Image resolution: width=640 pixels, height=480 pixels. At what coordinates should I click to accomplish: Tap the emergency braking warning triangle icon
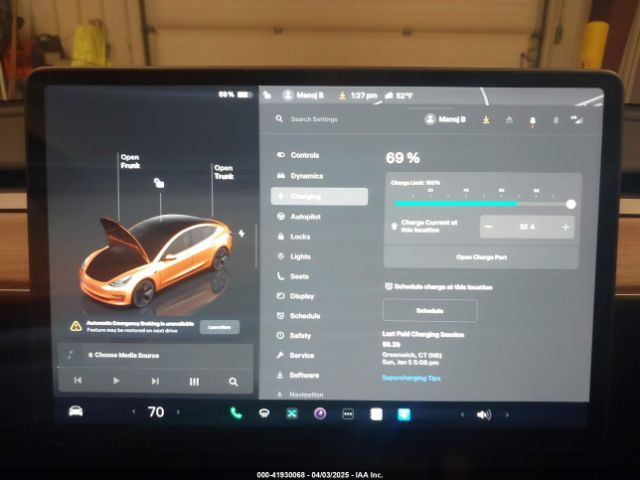pos(76,326)
